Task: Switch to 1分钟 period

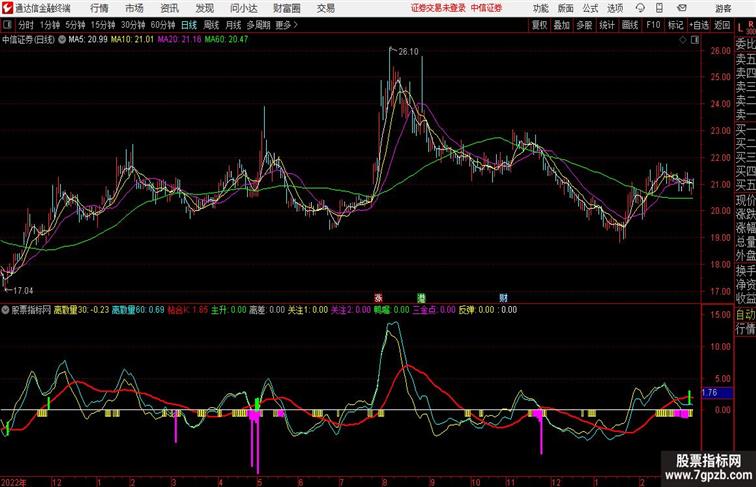Action: 50,25
